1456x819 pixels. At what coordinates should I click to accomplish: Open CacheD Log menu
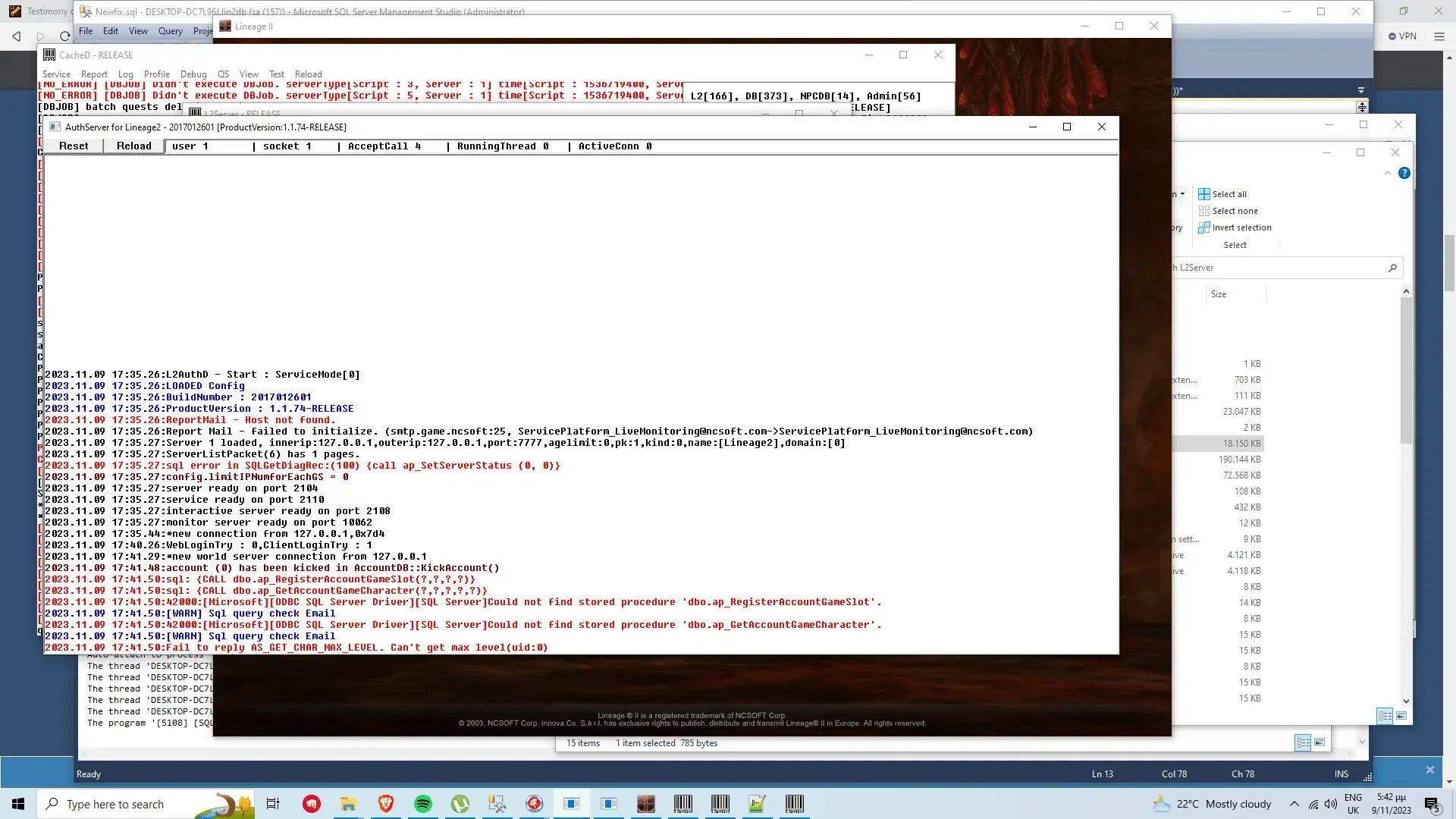point(126,74)
